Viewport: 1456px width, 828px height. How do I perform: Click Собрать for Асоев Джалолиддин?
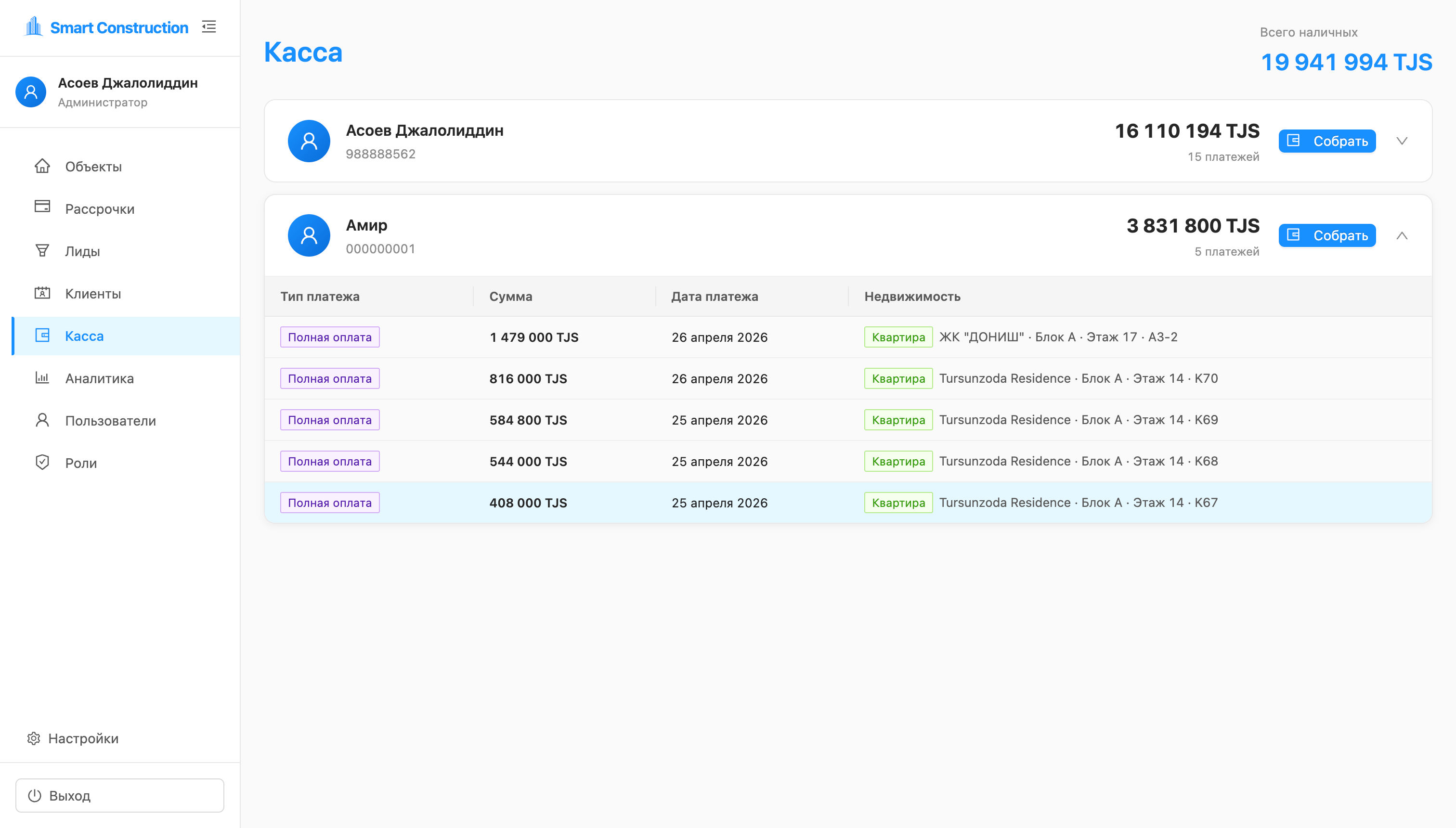click(1327, 141)
